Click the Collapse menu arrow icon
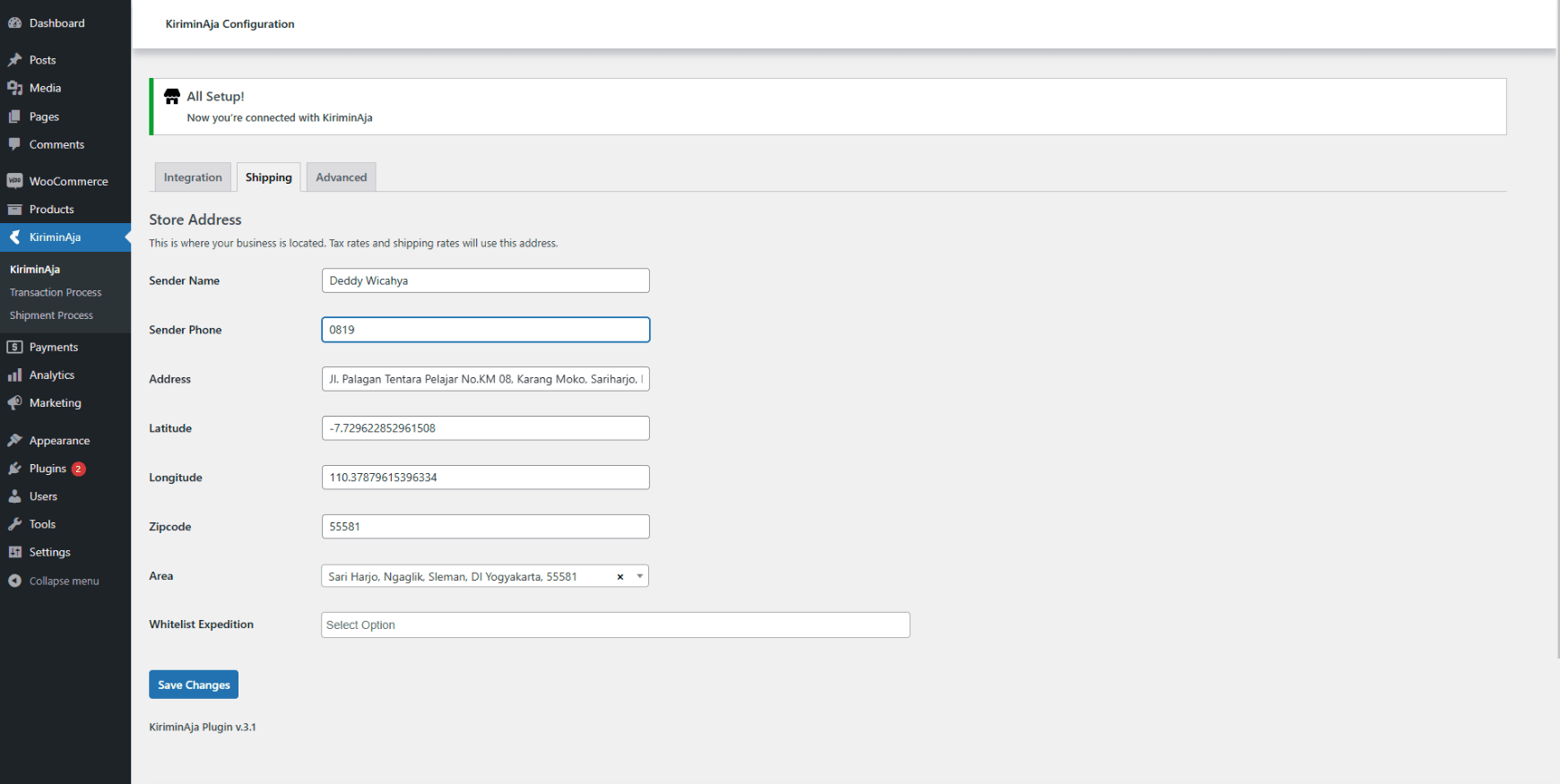The image size is (1560, 784). click(x=14, y=581)
